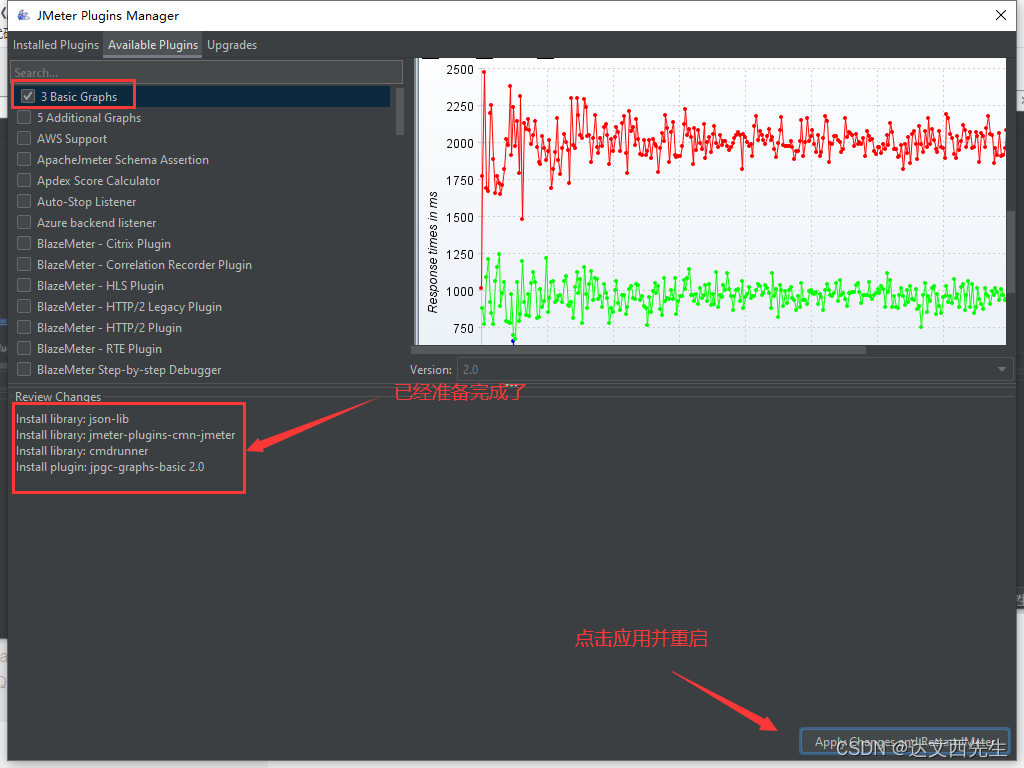Screen dimensions: 1024x768
Task: Select 'Install library: json-lib' line
Action: click(x=72, y=419)
